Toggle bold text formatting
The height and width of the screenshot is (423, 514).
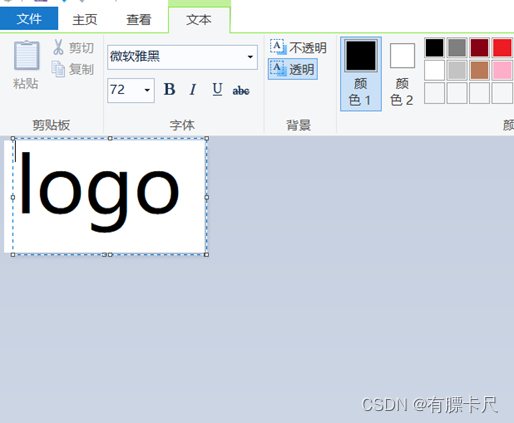(170, 90)
